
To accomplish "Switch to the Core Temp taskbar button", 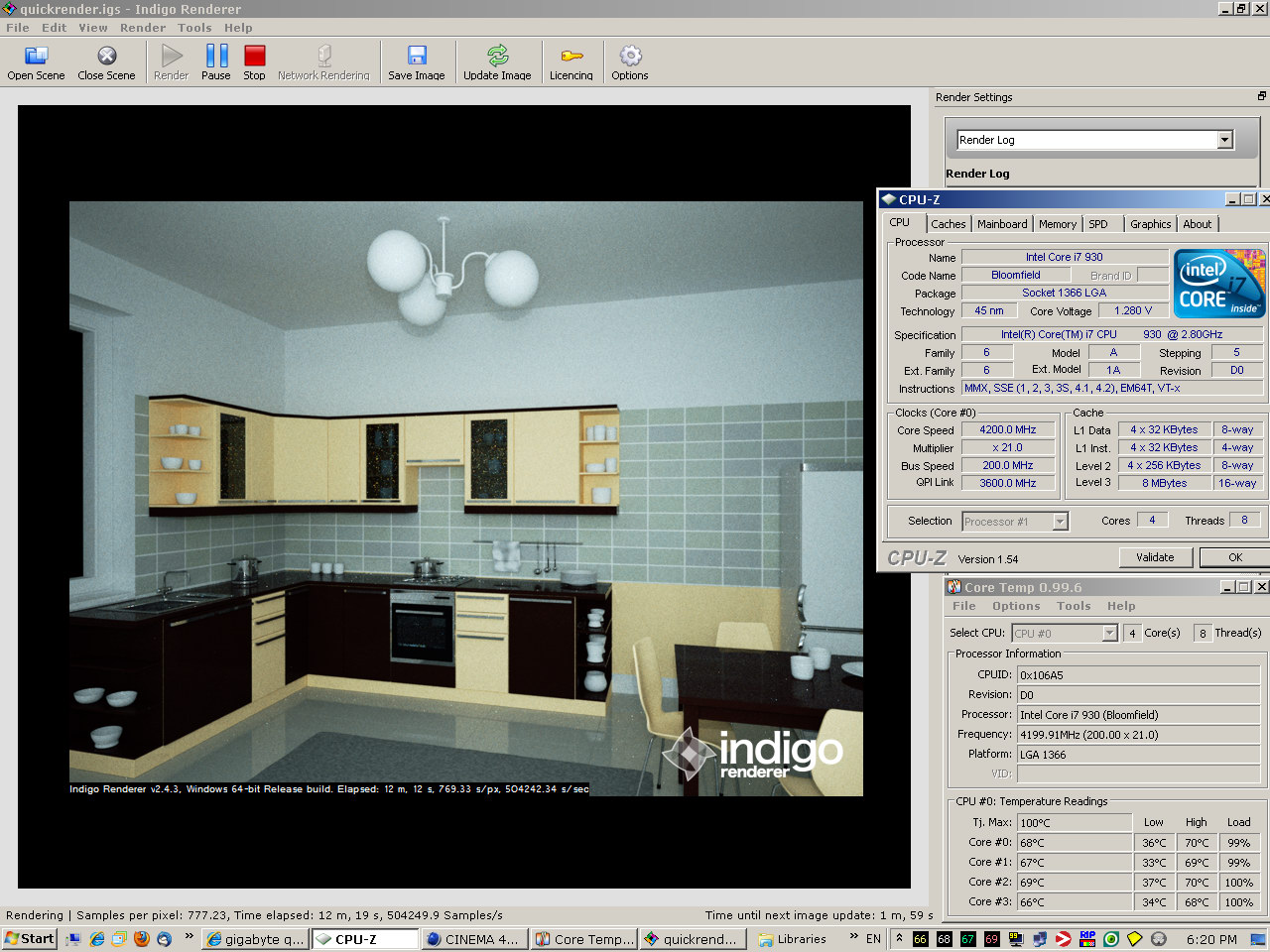I will coord(582,939).
